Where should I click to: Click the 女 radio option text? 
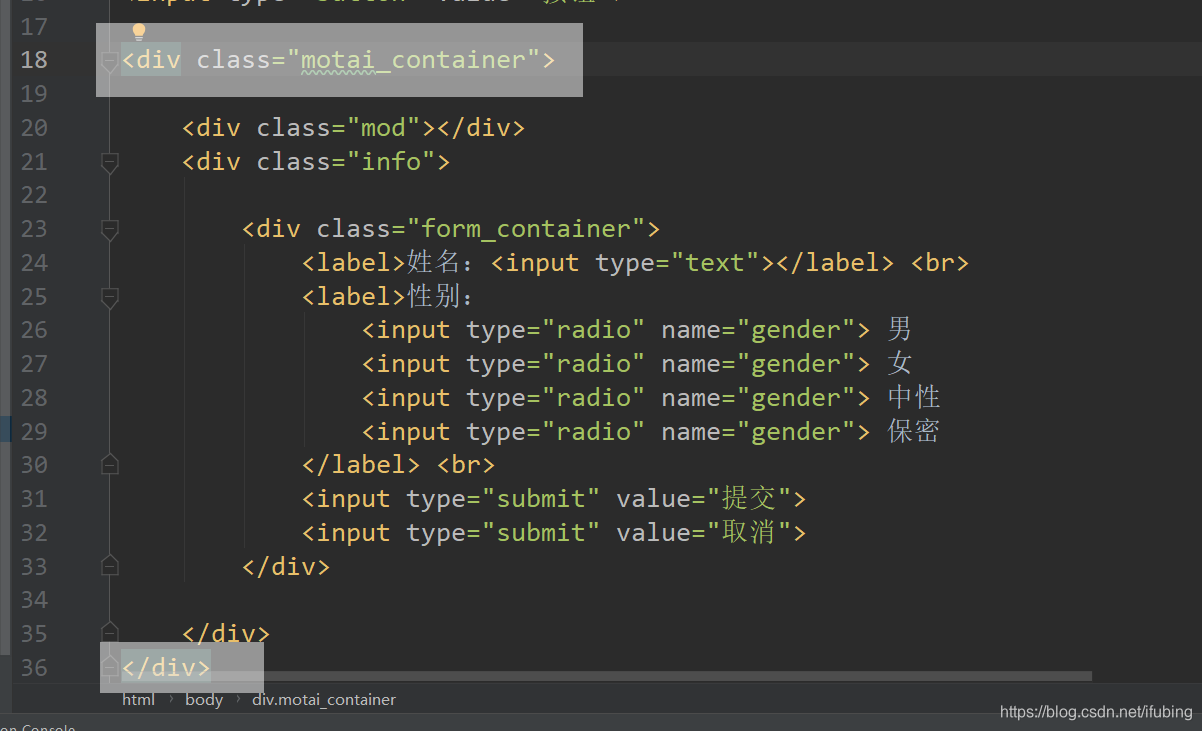[x=899, y=364]
